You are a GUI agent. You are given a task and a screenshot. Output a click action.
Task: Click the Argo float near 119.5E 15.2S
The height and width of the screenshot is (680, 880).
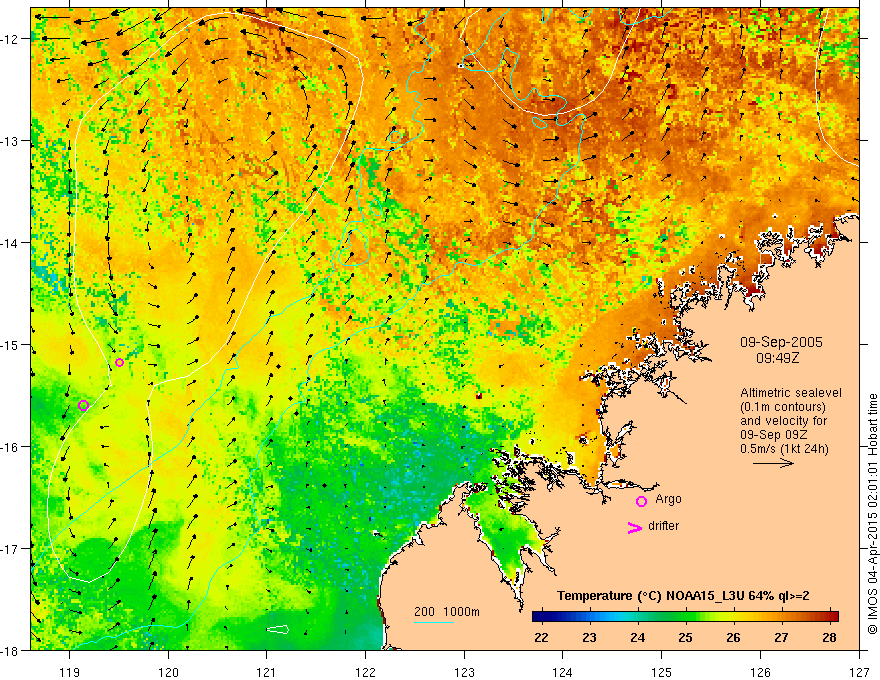coord(119,362)
